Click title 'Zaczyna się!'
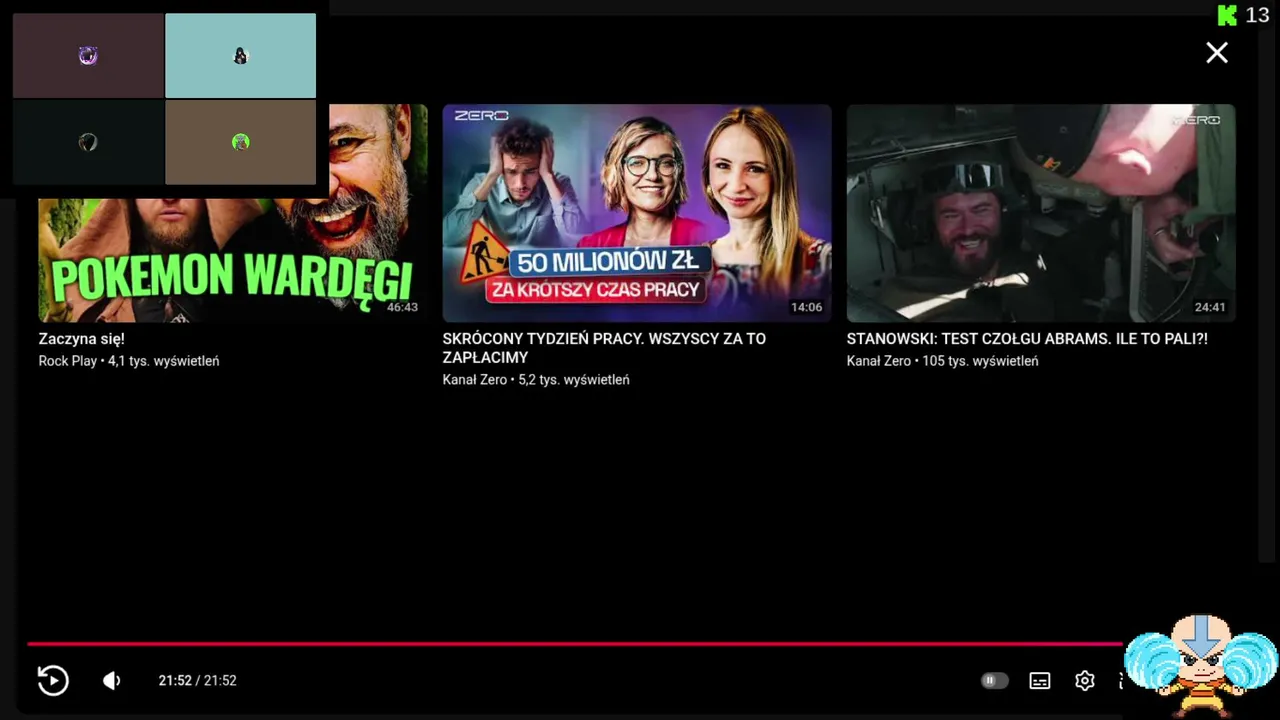Image resolution: width=1280 pixels, height=720 pixels. point(82,339)
